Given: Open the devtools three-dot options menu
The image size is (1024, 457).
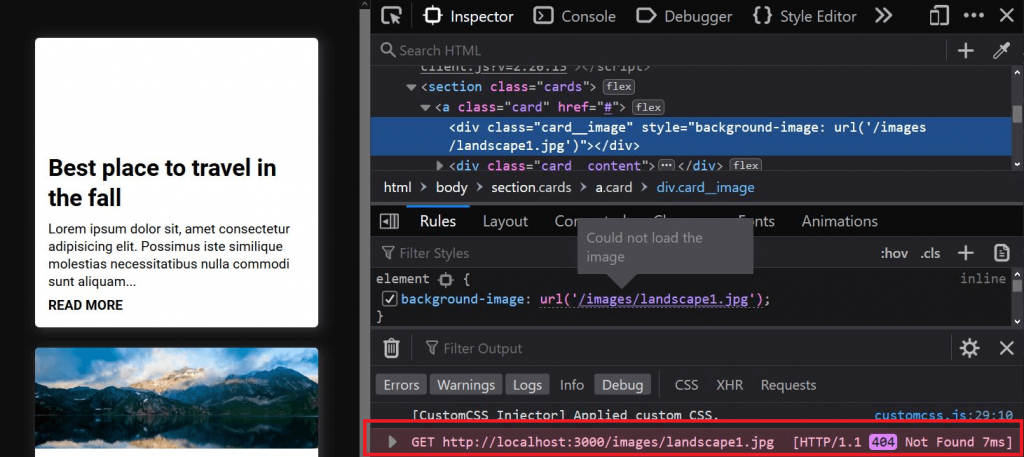Looking at the screenshot, I should point(974,16).
